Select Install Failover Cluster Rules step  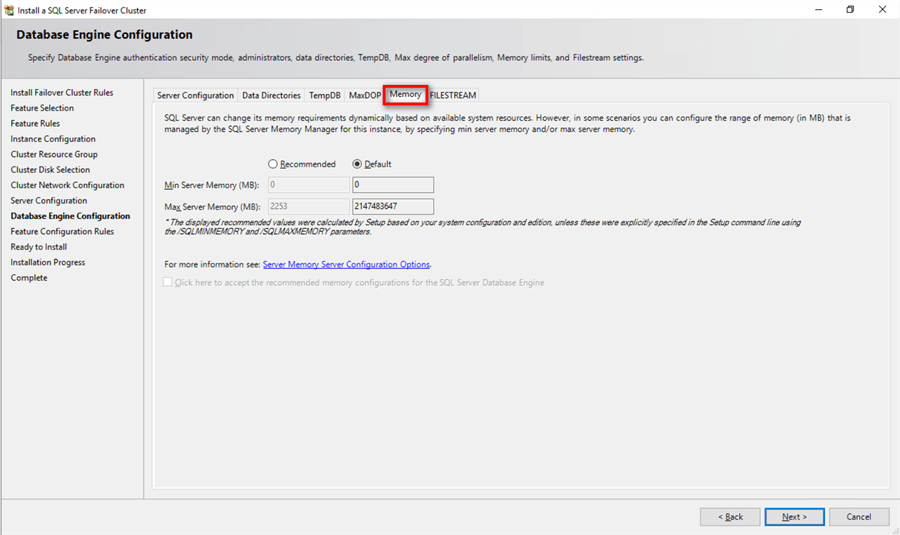coord(62,92)
